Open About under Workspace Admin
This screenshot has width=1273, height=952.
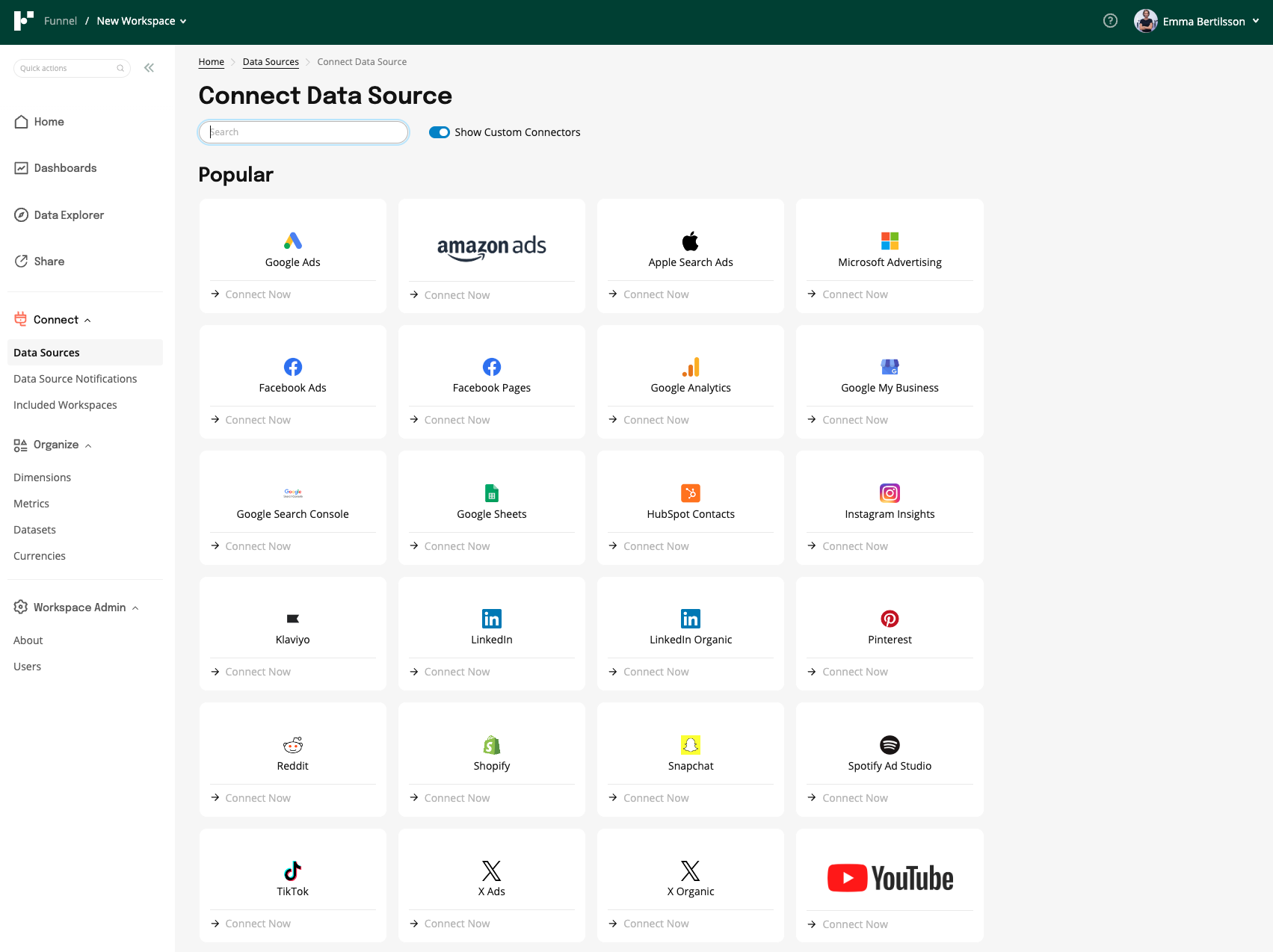point(28,640)
